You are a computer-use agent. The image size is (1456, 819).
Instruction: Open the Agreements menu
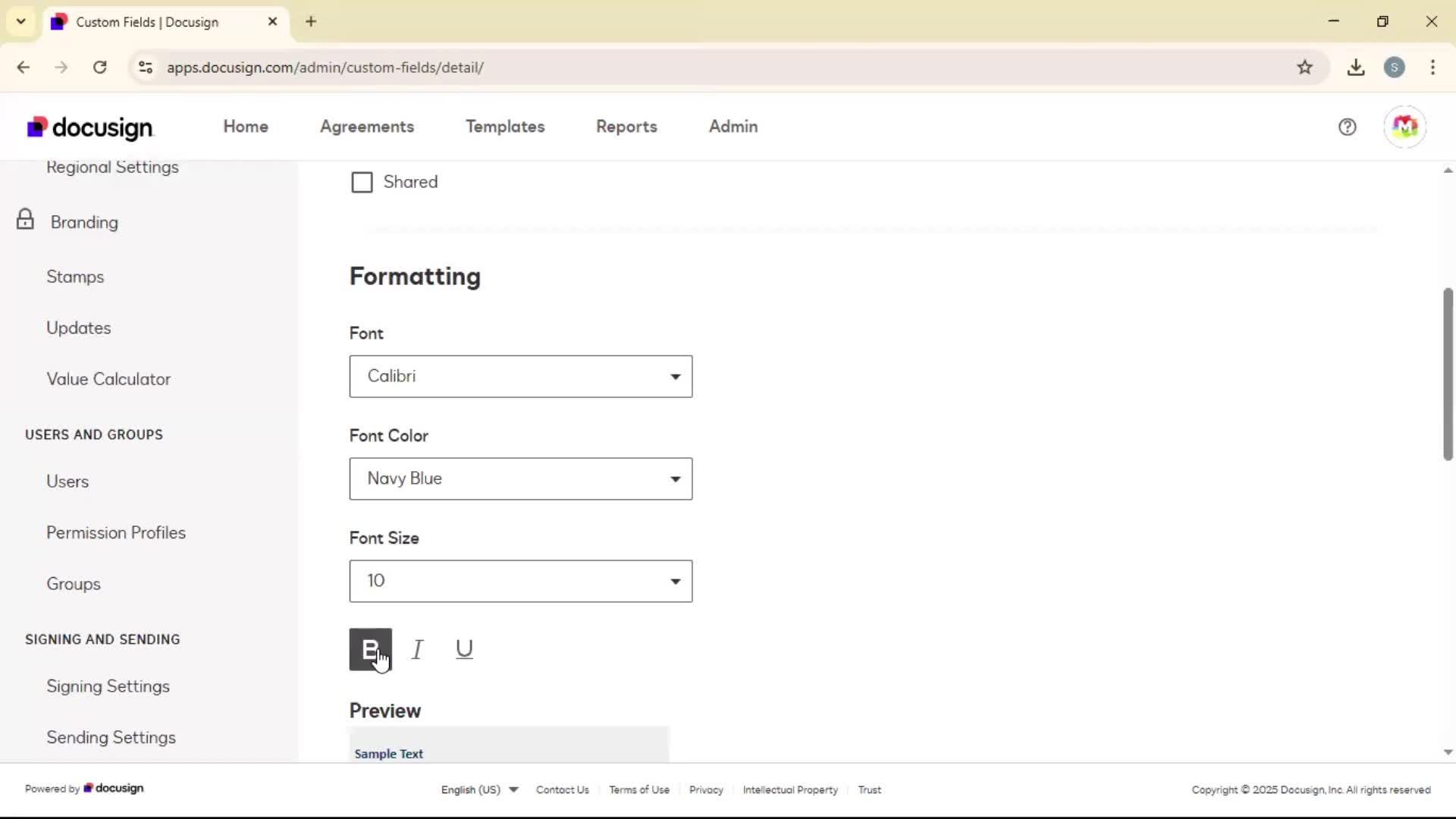pyautogui.click(x=367, y=127)
